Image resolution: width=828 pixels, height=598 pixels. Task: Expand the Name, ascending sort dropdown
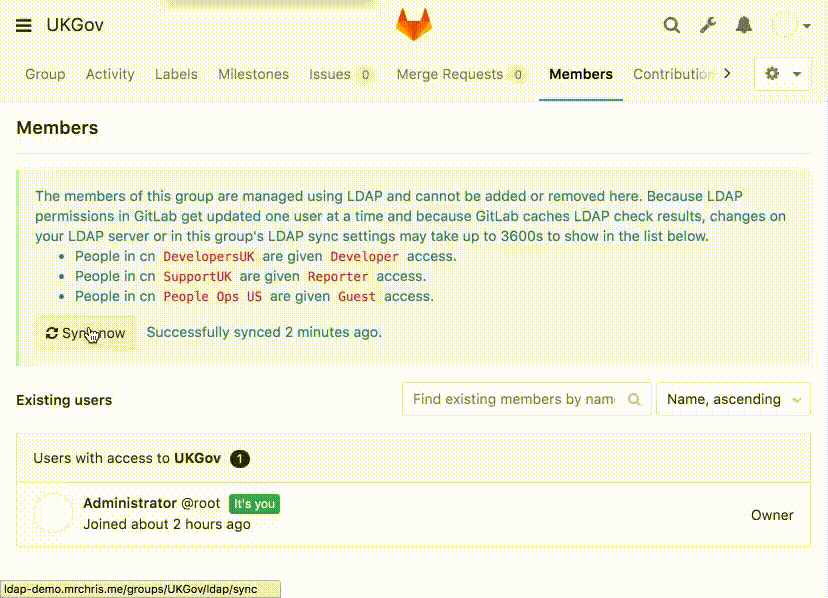point(733,399)
